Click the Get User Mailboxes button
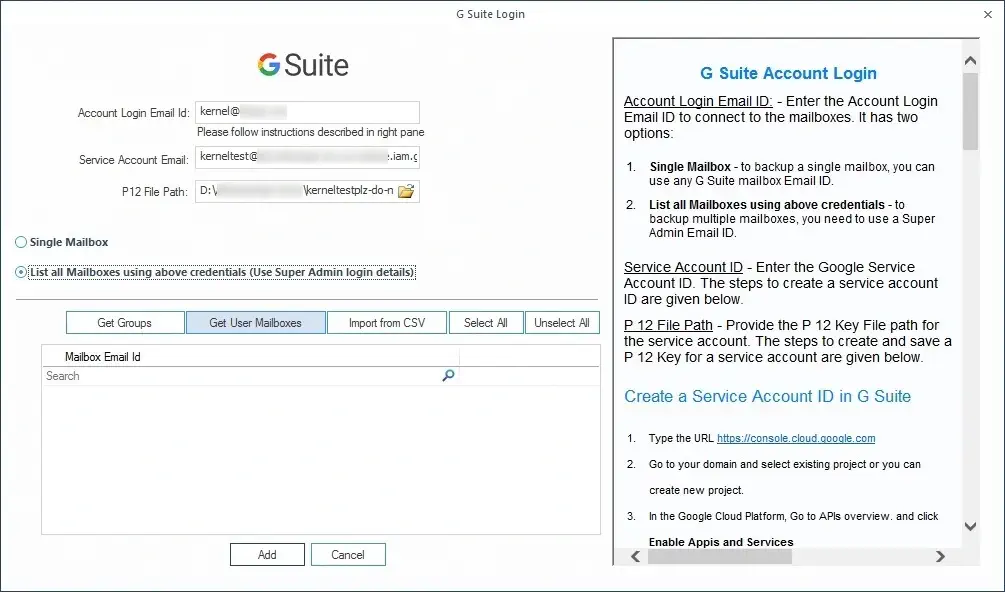 (x=256, y=323)
